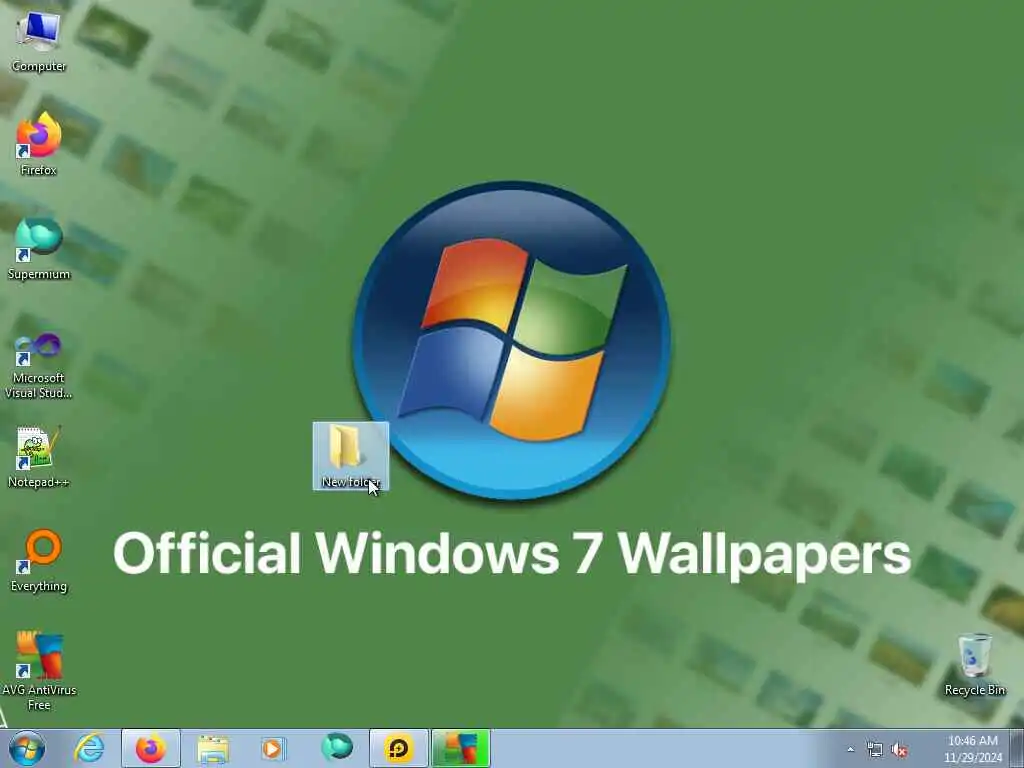This screenshot has height=768, width=1024.
Task: Select the Microsoft Visual Studio shortcut
Action: click(39, 366)
